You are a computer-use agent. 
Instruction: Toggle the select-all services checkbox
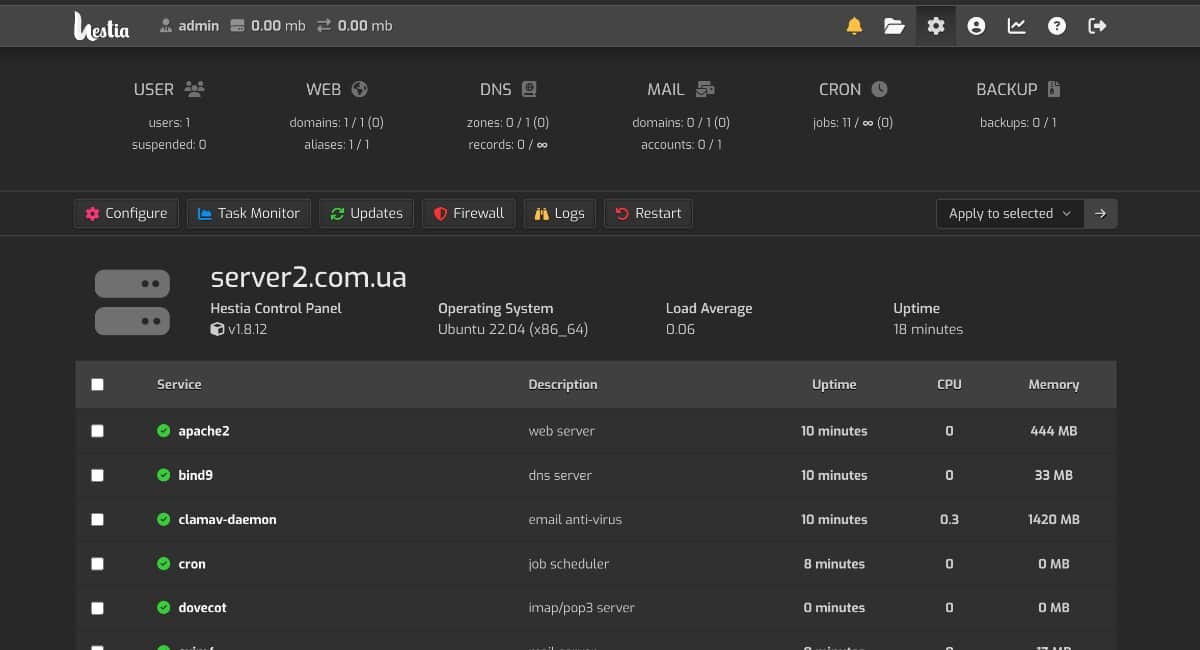point(97,384)
